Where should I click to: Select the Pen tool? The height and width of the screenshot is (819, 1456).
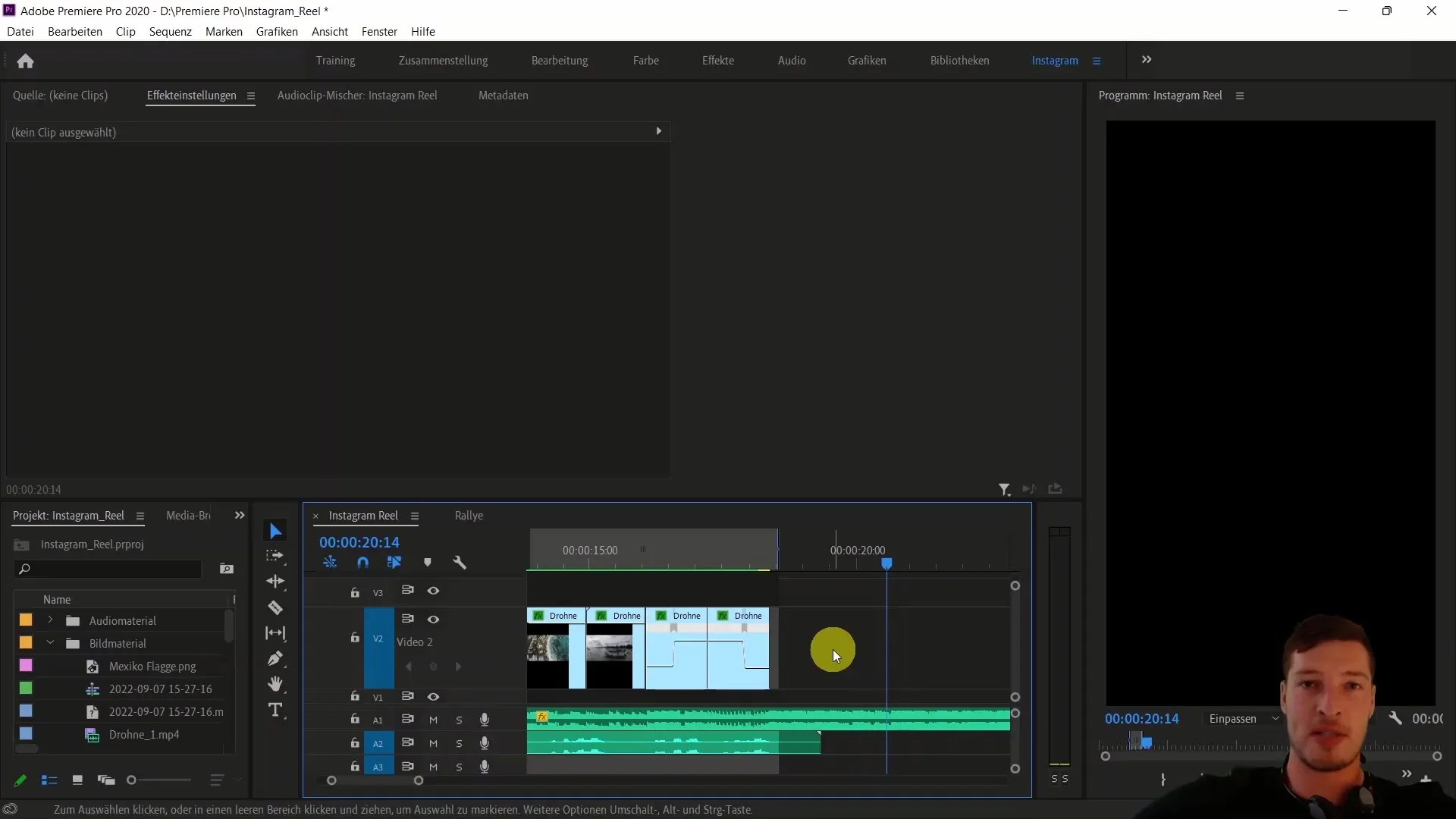tap(275, 658)
